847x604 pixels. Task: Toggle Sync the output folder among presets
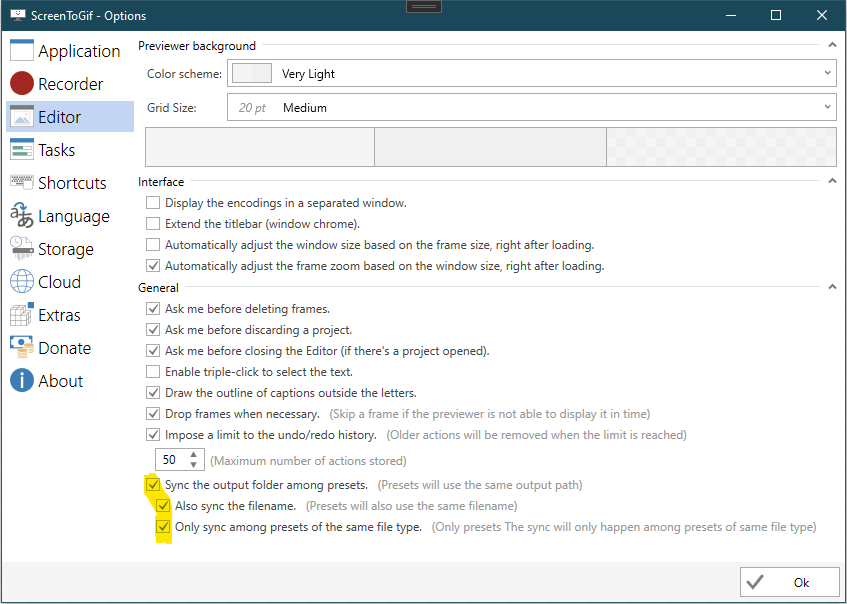pyautogui.click(x=153, y=485)
